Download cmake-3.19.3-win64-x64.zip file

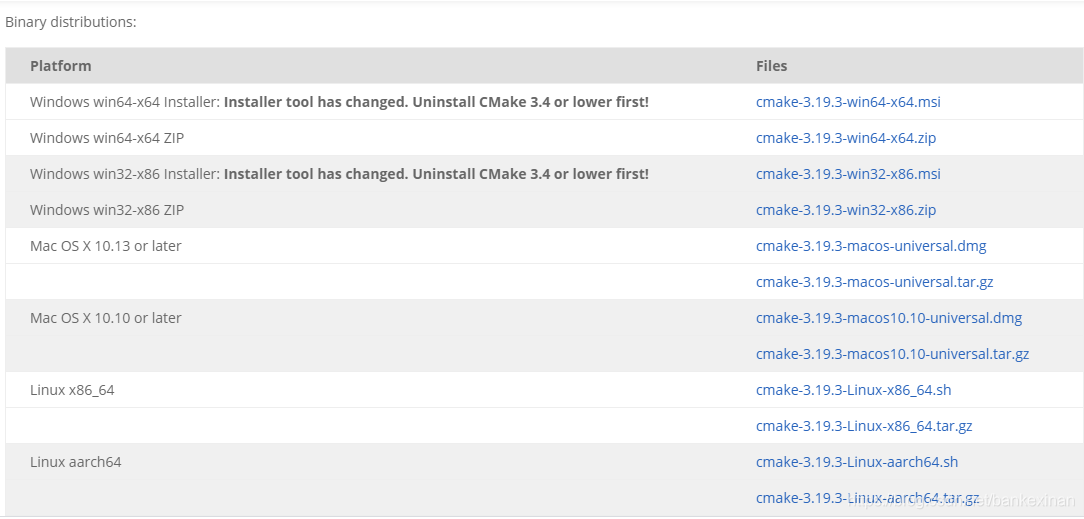846,138
